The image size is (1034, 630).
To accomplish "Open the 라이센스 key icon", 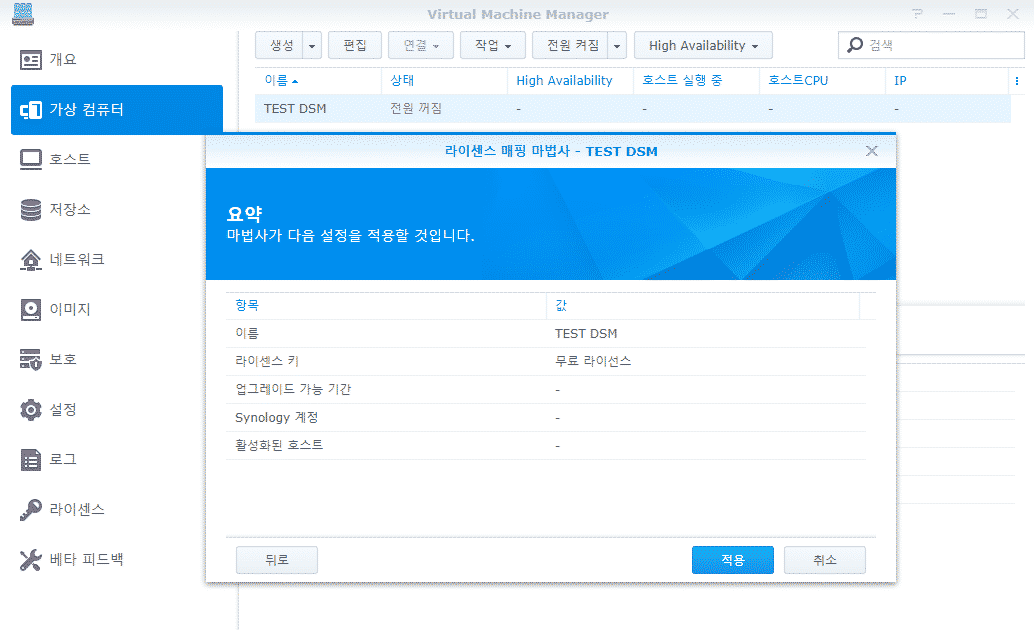I will [30, 510].
